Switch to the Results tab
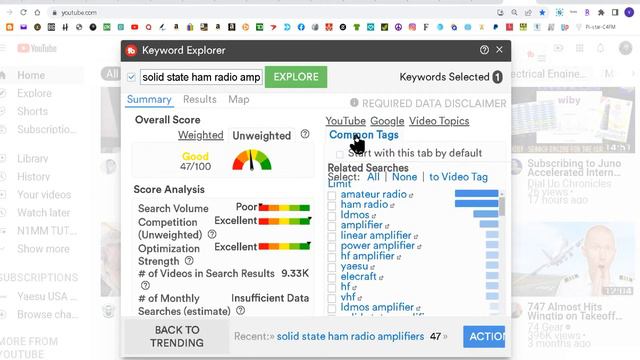Viewport: 640px width, 360px height. pos(200,99)
